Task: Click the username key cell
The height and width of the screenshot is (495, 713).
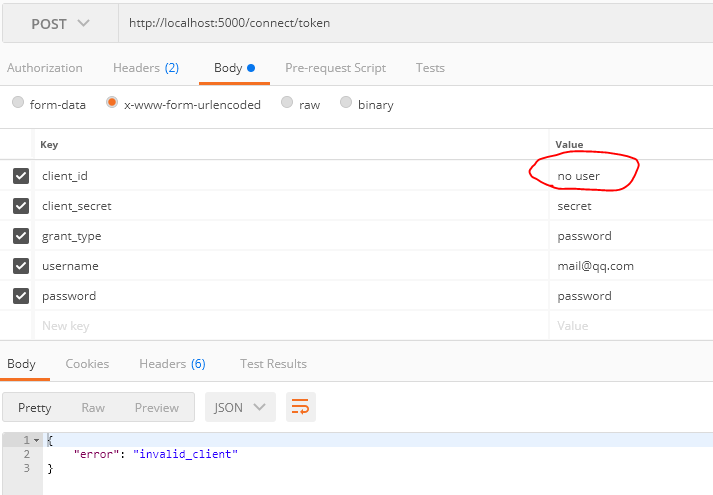Action: (x=291, y=266)
